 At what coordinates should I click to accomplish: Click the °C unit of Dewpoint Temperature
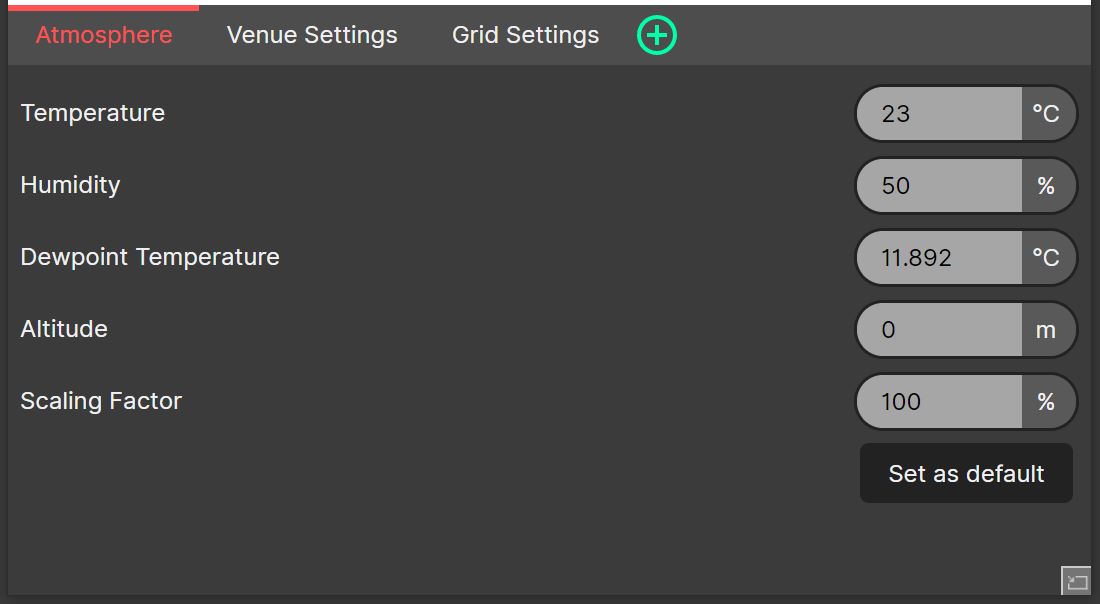point(1046,258)
